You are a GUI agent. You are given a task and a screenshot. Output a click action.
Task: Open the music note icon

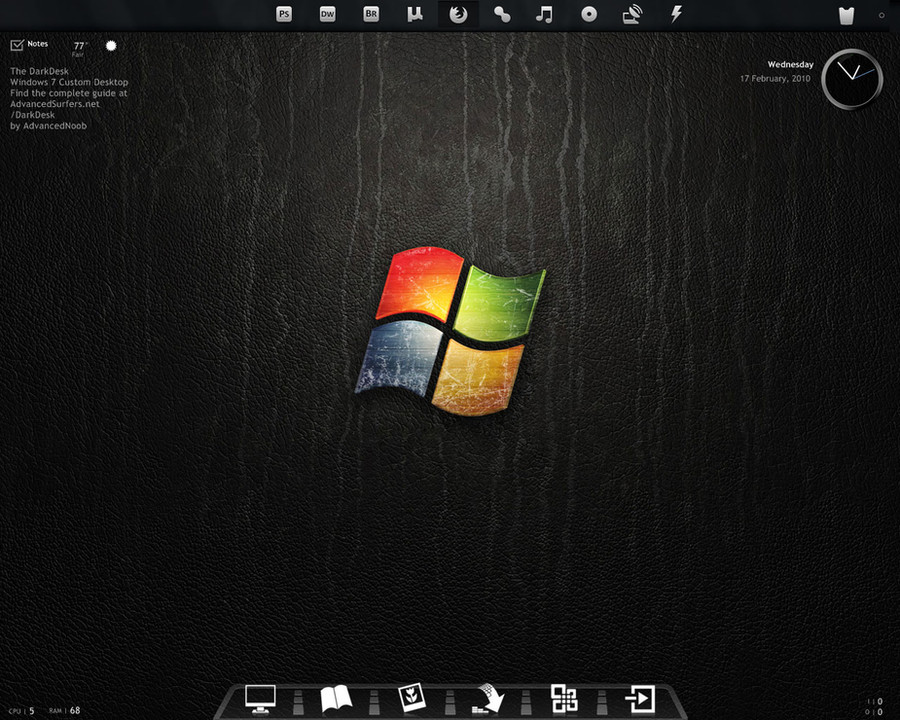[x=544, y=14]
